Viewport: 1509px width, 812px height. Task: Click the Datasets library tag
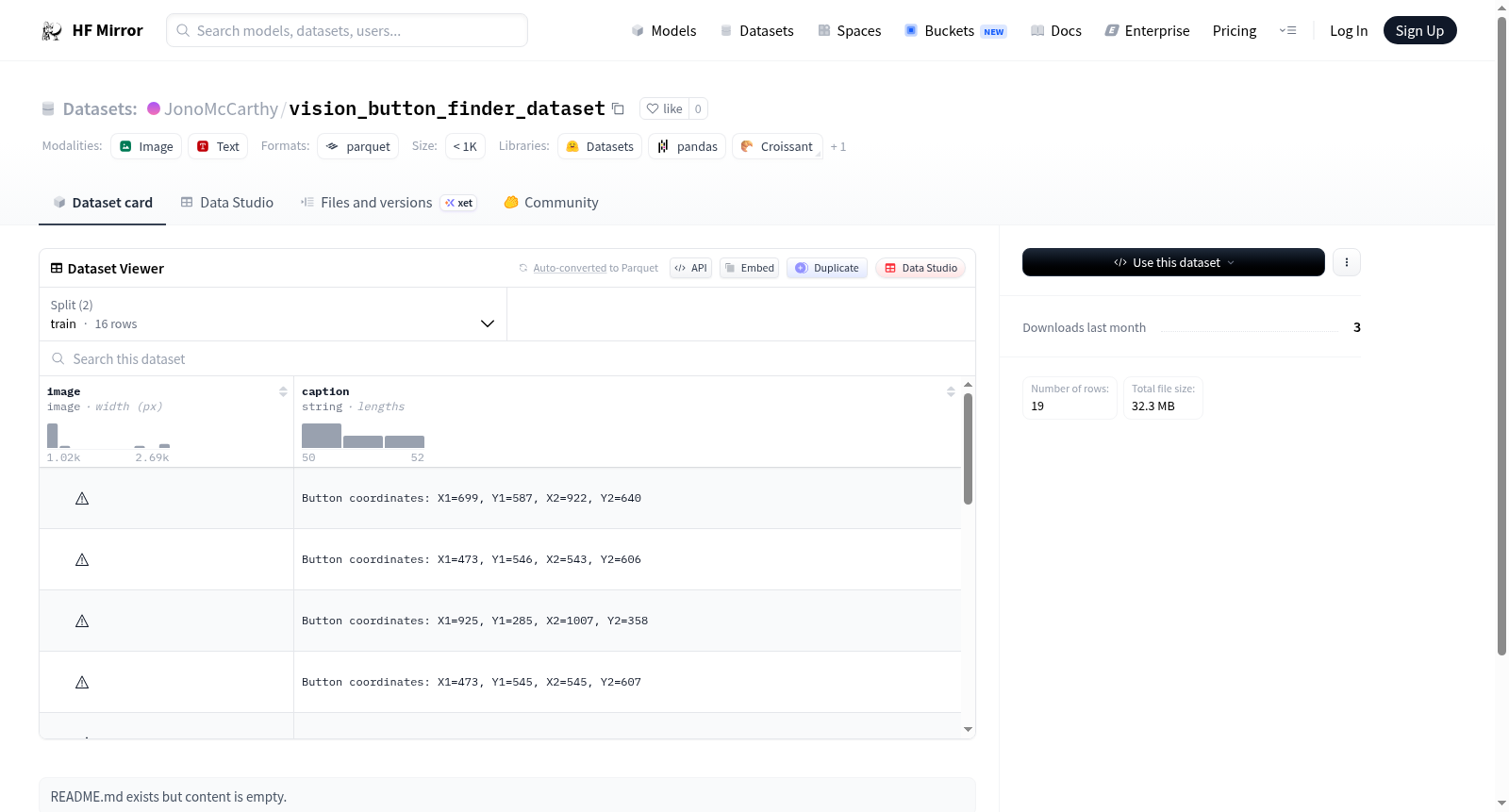click(600, 146)
